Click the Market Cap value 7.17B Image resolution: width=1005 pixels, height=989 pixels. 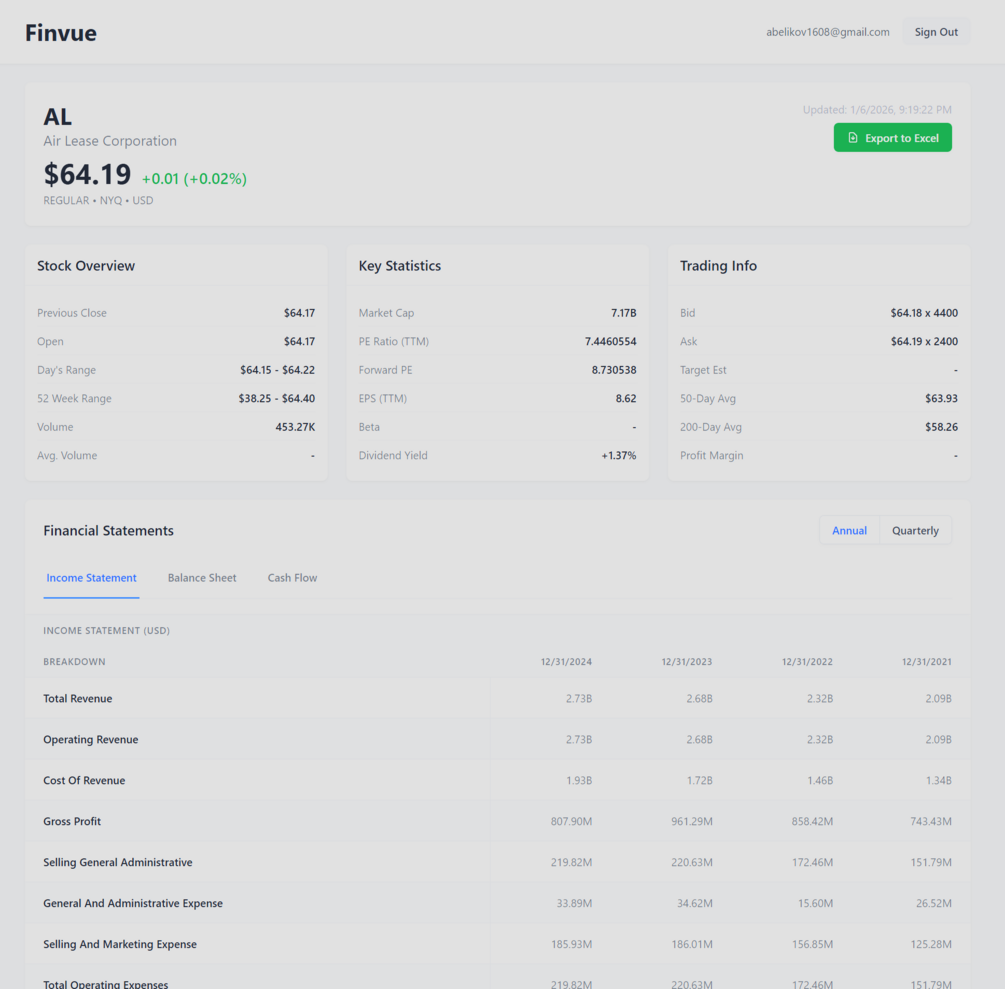[x=624, y=313]
